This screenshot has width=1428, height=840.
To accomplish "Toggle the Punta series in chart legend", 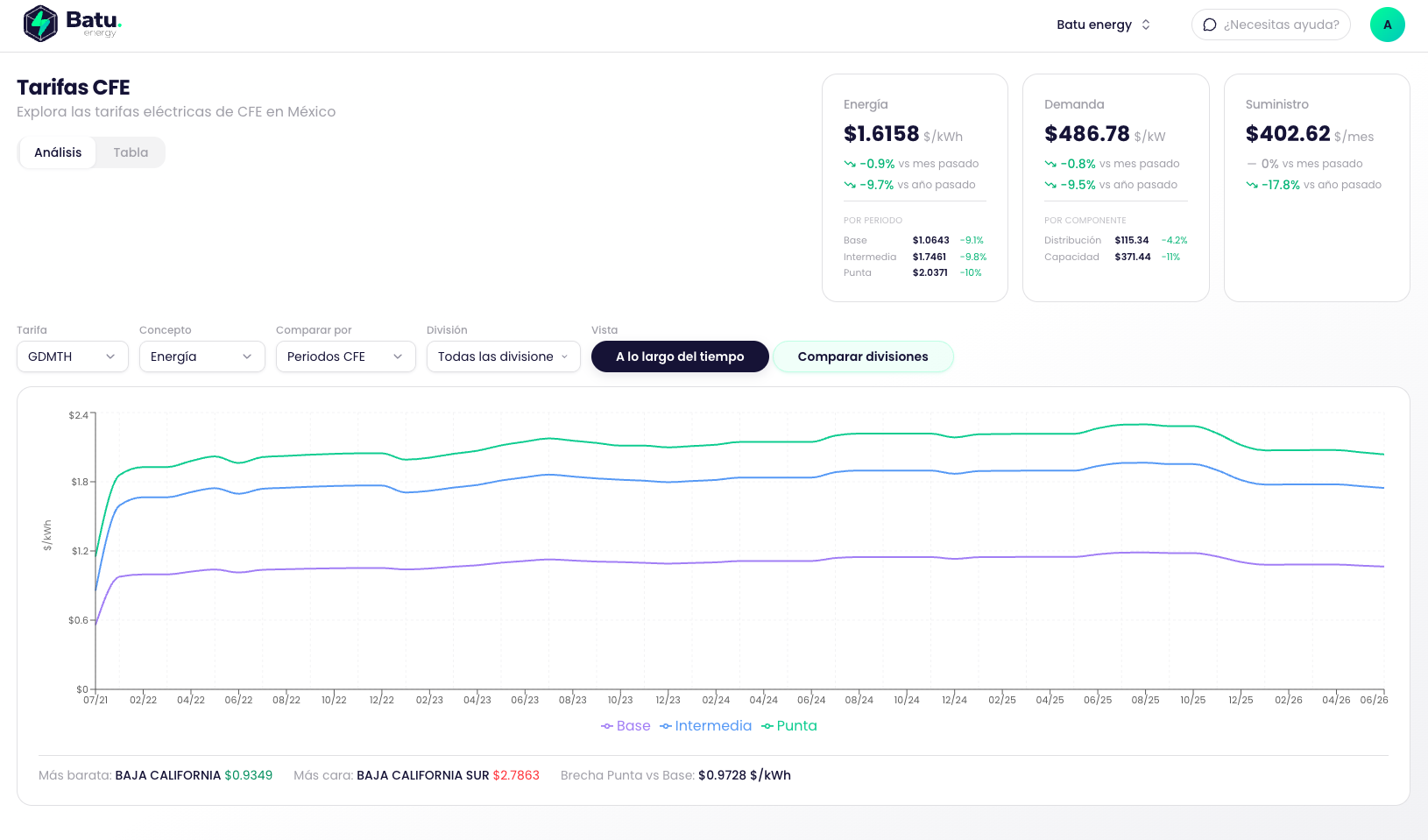I will (788, 726).
